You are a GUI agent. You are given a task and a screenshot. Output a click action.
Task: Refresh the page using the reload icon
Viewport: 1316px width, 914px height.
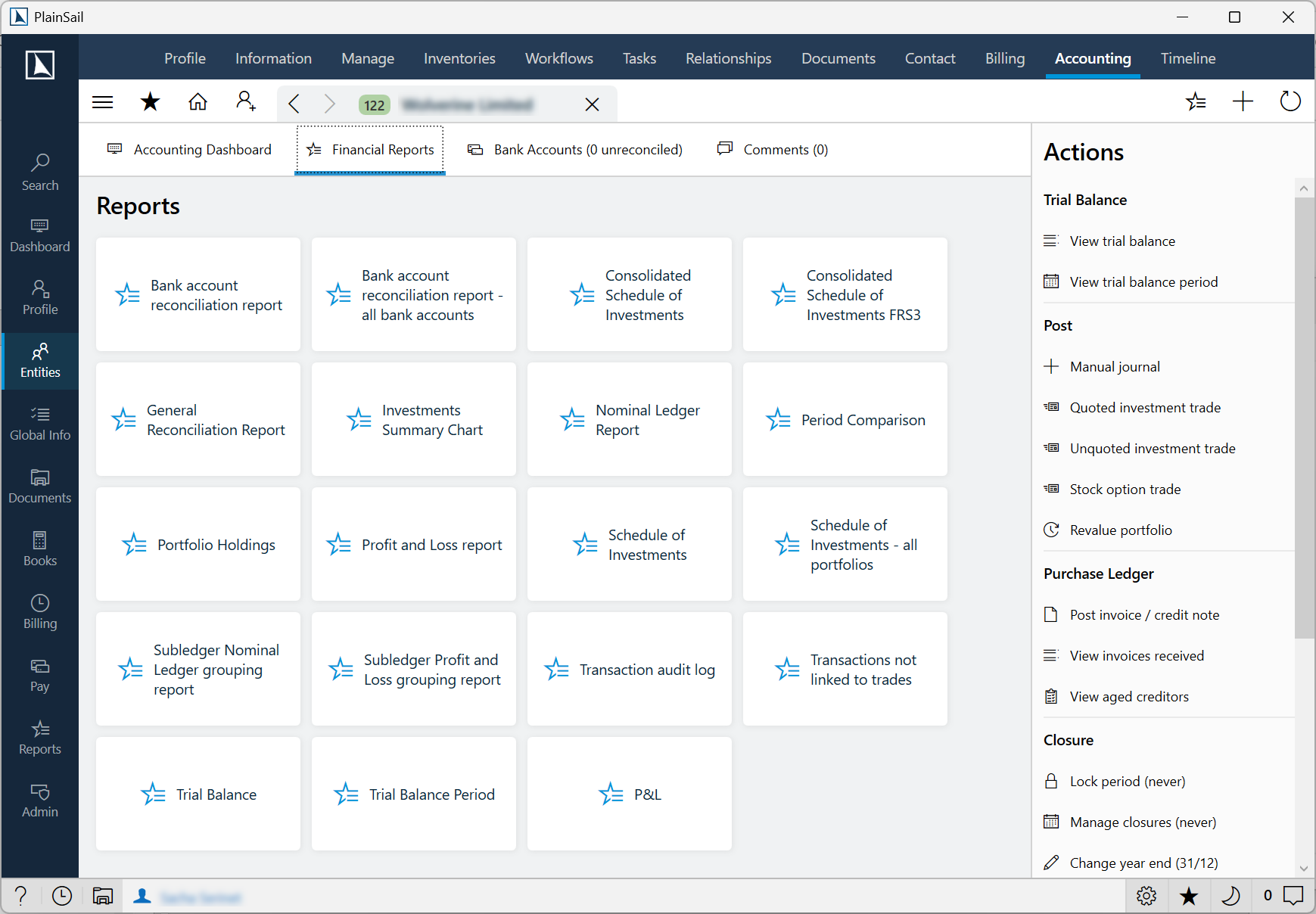[1290, 101]
